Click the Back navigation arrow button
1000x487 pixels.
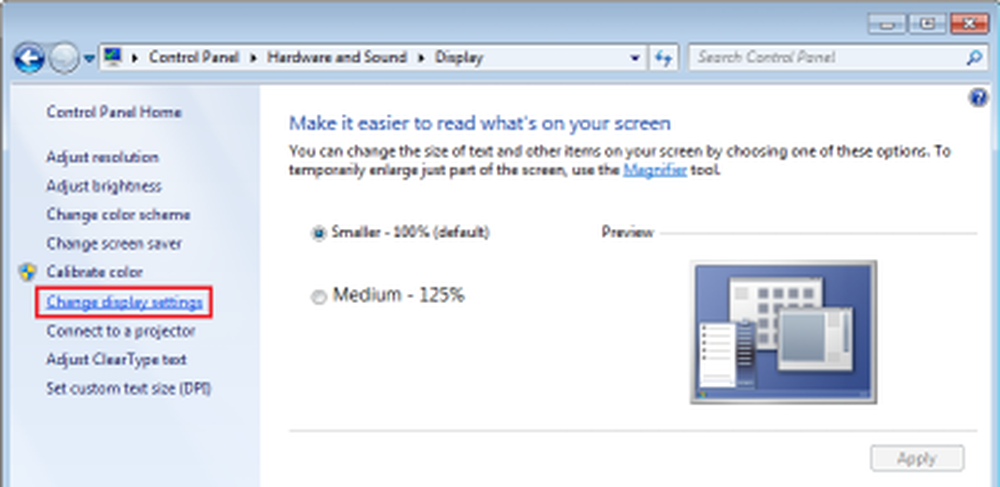point(31,58)
